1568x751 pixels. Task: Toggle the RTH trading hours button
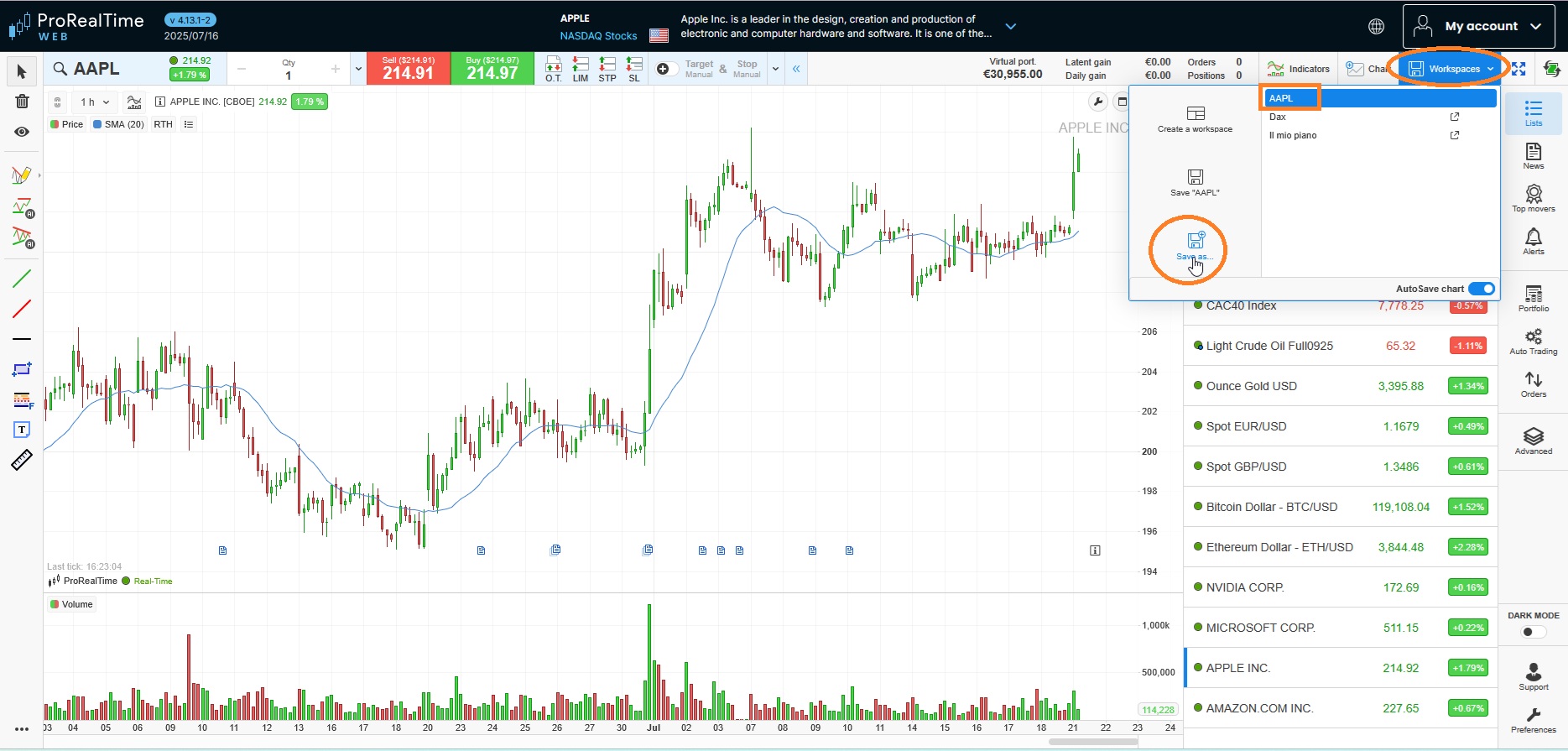[x=163, y=124]
